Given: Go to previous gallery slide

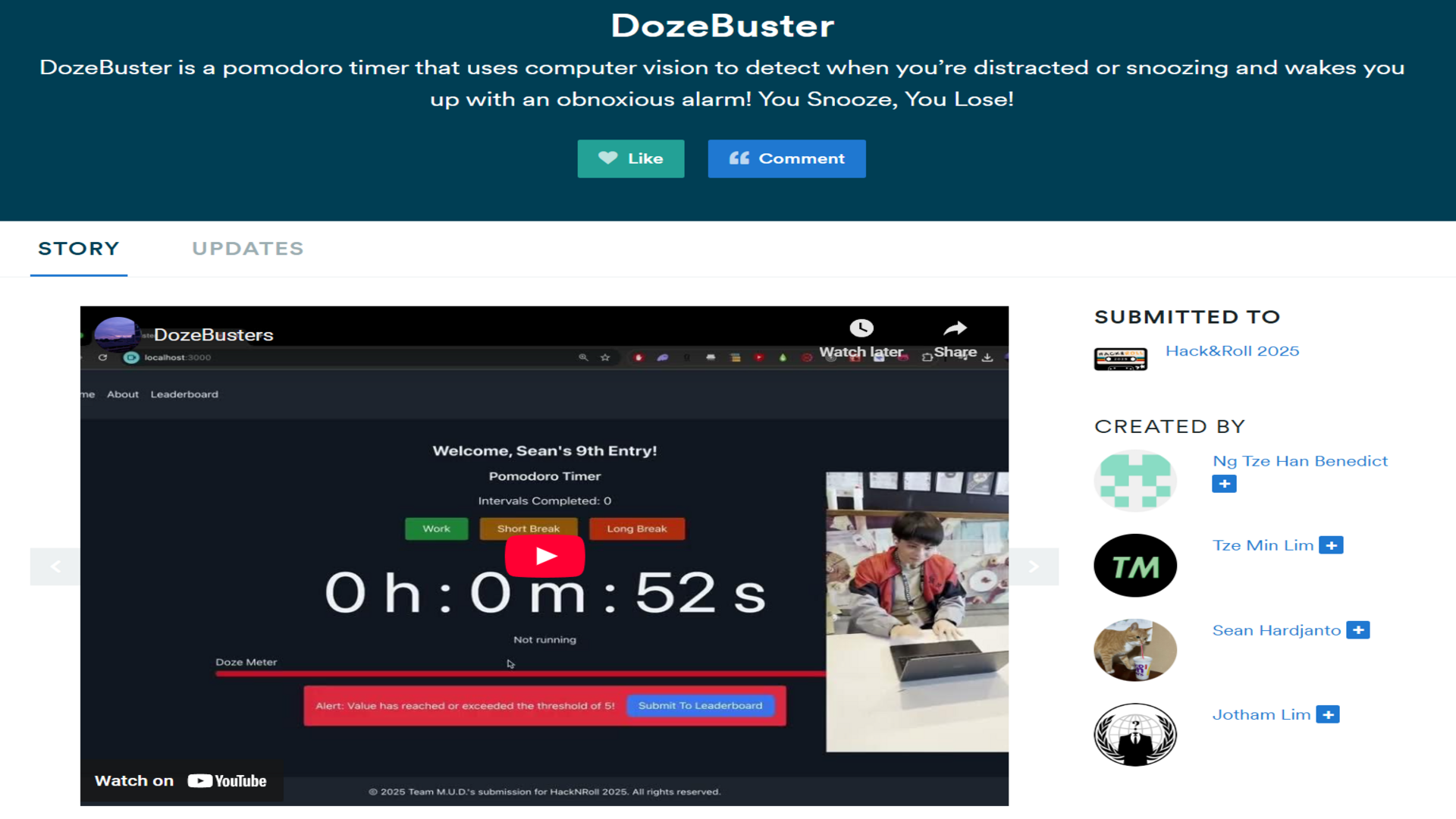Looking at the screenshot, I should pyautogui.click(x=55, y=566).
